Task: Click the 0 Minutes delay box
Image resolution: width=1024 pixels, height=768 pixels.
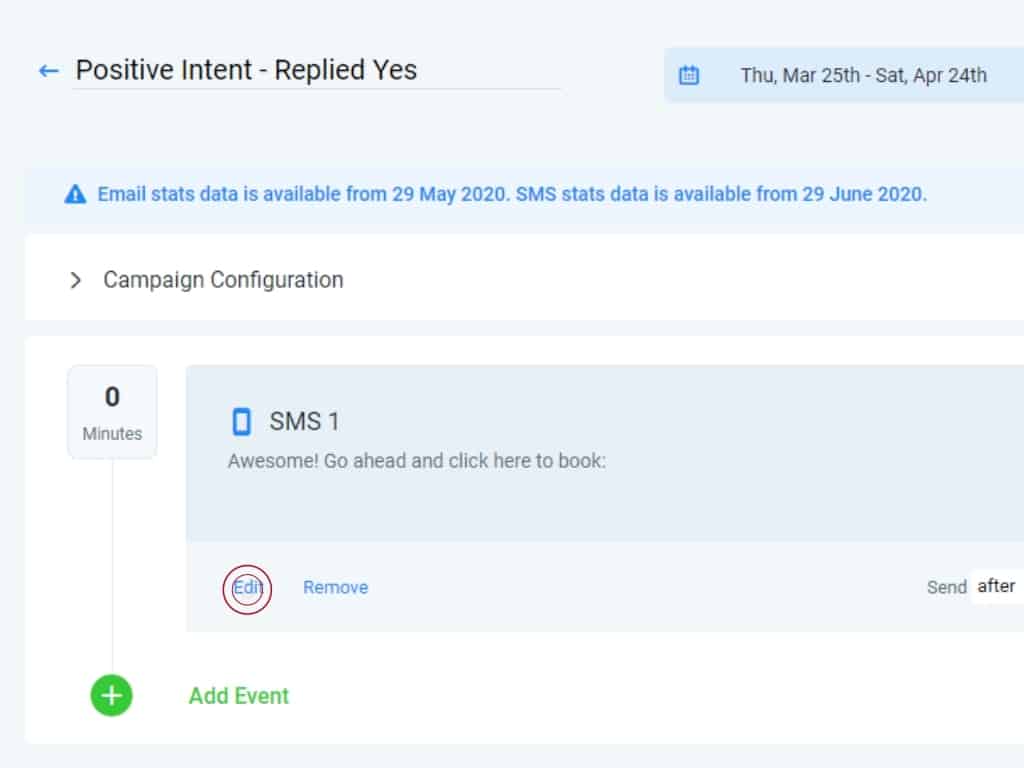Action: 112,412
